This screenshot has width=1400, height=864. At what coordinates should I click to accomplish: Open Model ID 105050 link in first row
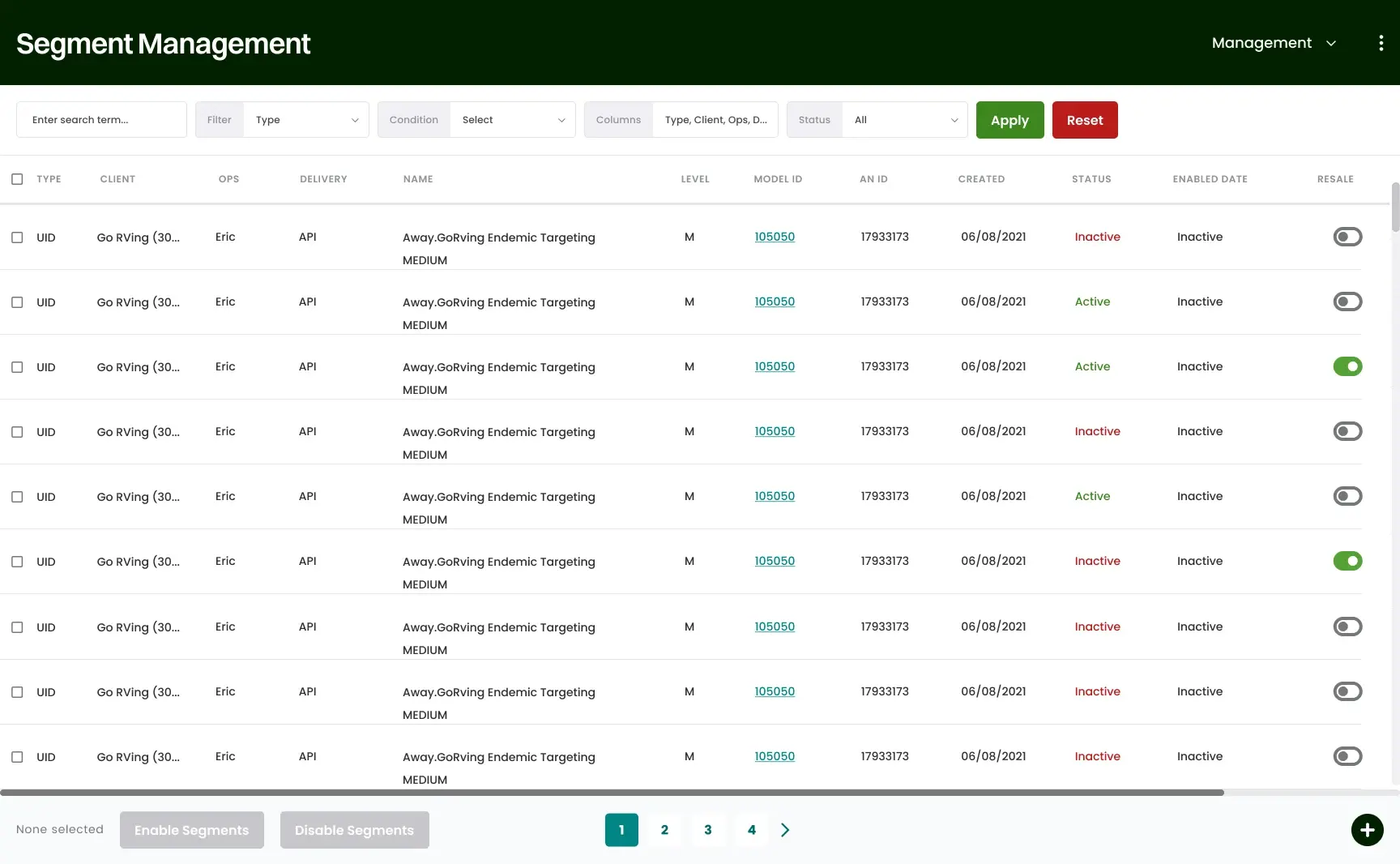tap(775, 237)
